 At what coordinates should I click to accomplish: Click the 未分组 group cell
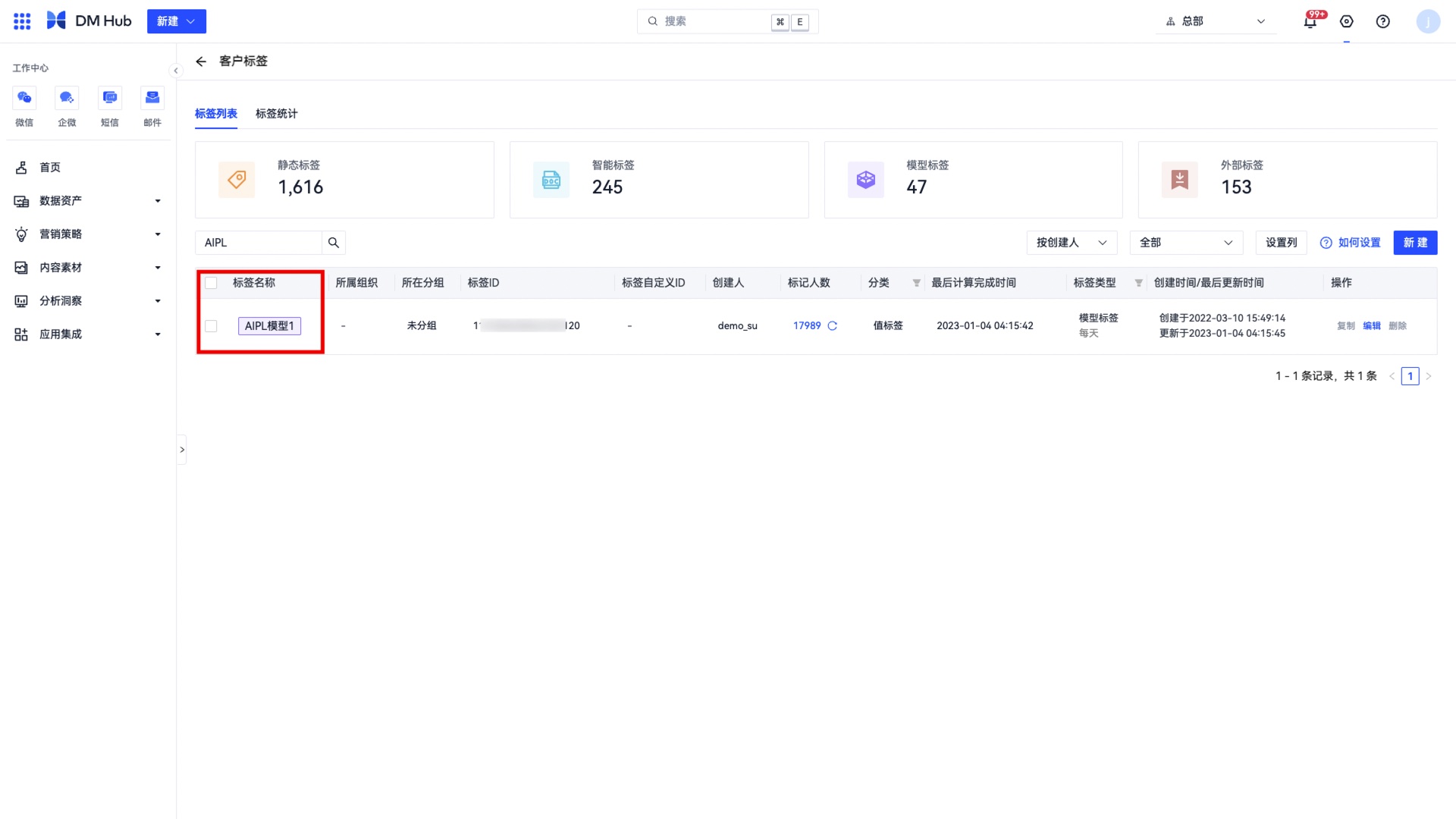point(422,326)
